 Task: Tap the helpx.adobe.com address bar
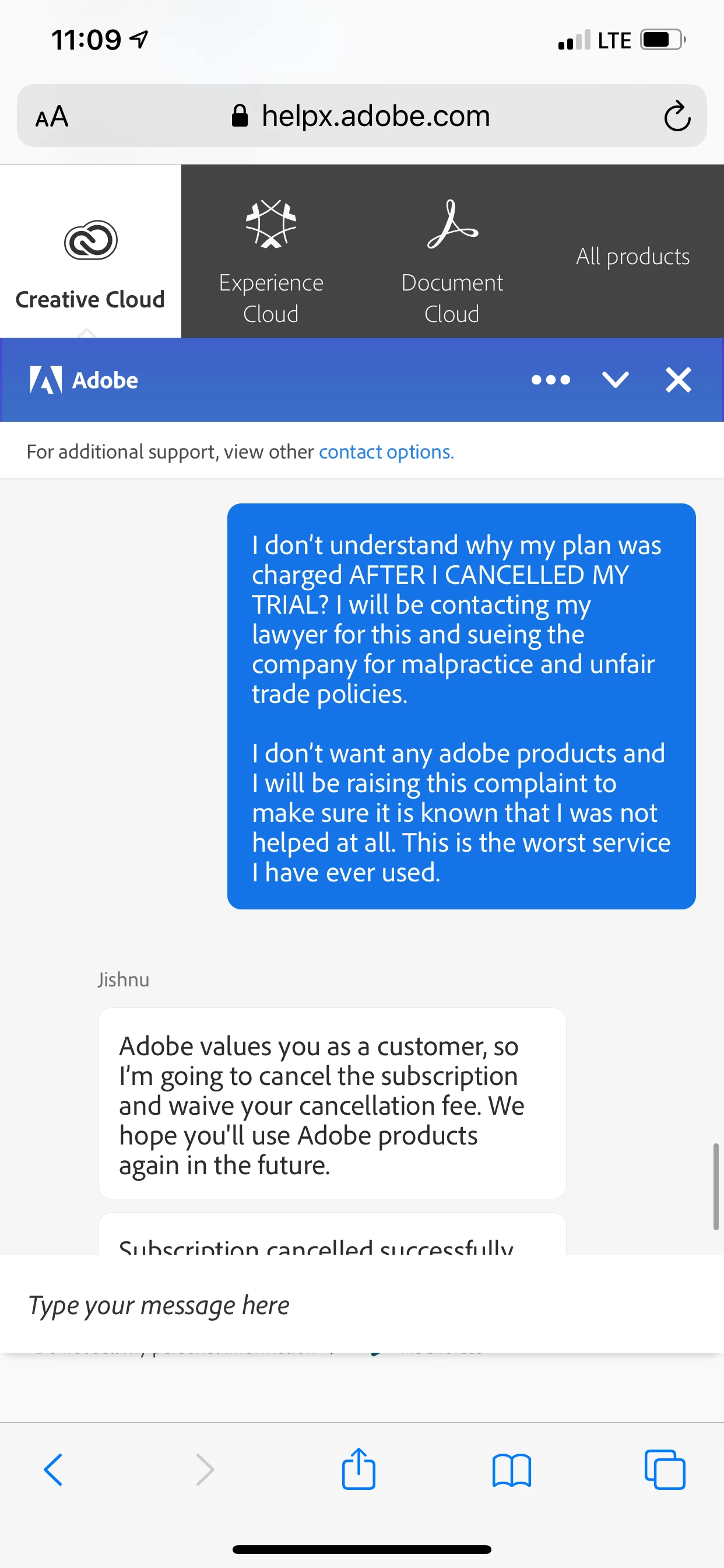pyautogui.click(x=362, y=116)
